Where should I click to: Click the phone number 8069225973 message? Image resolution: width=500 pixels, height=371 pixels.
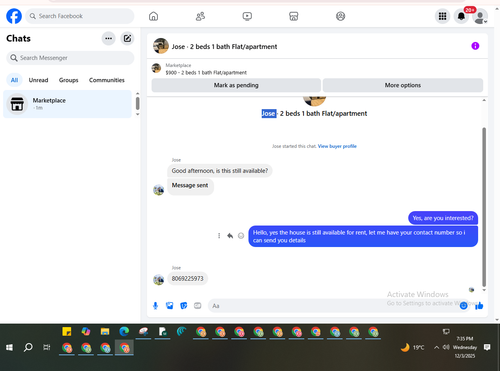[x=187, y=279]
